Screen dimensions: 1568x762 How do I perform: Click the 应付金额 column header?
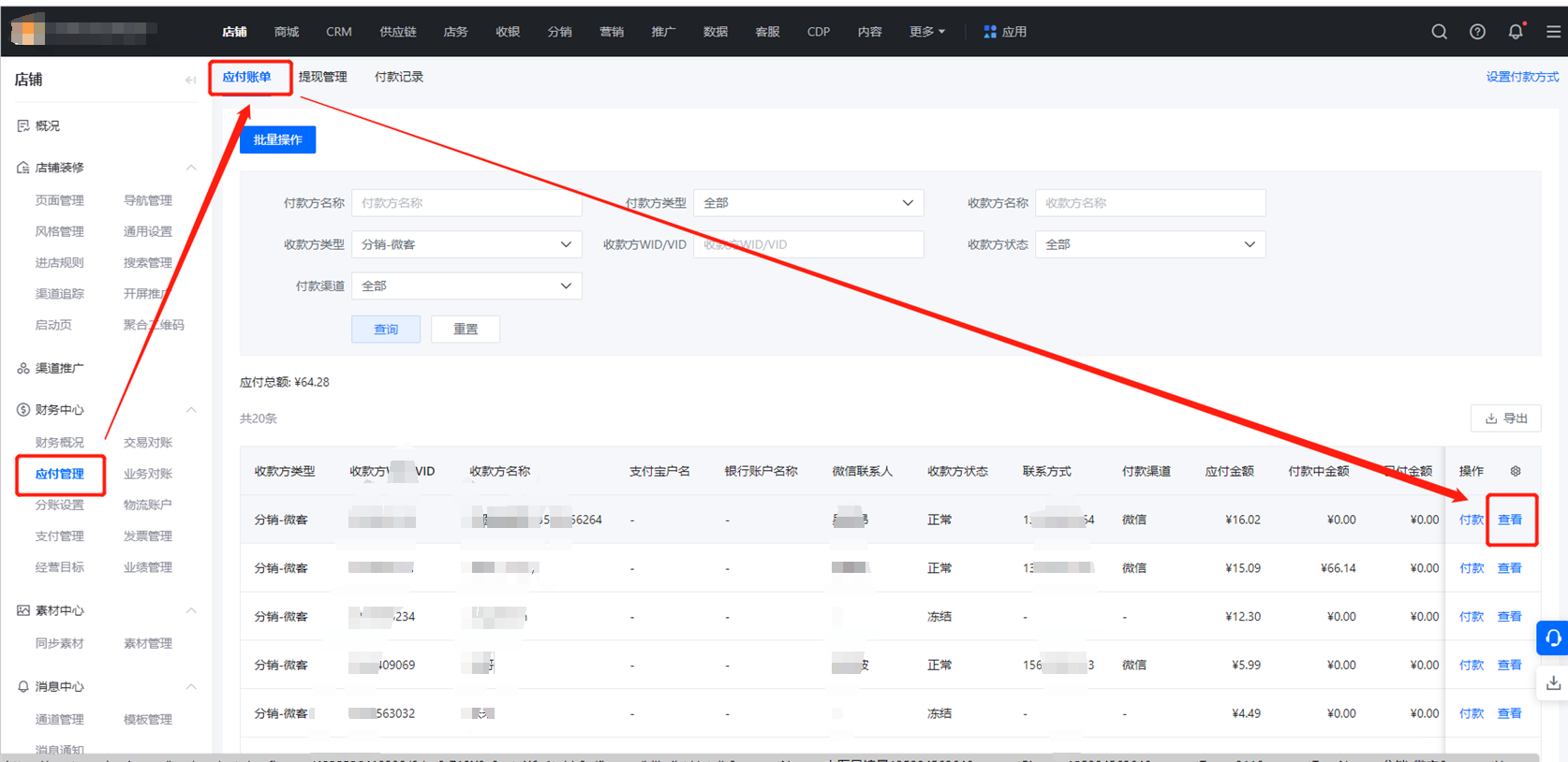[x=1229, y=471]
